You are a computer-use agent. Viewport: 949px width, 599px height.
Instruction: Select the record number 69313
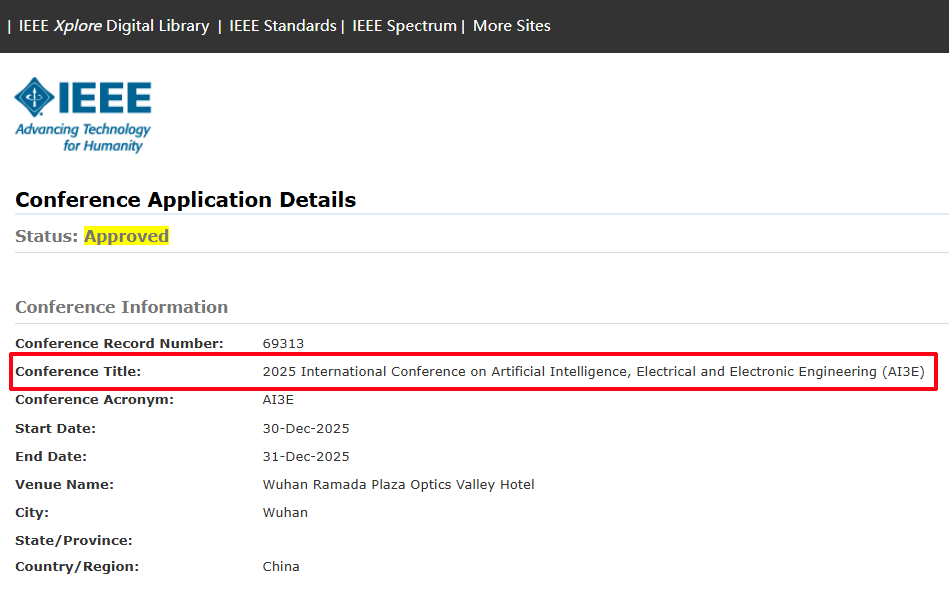click(283, 343)
